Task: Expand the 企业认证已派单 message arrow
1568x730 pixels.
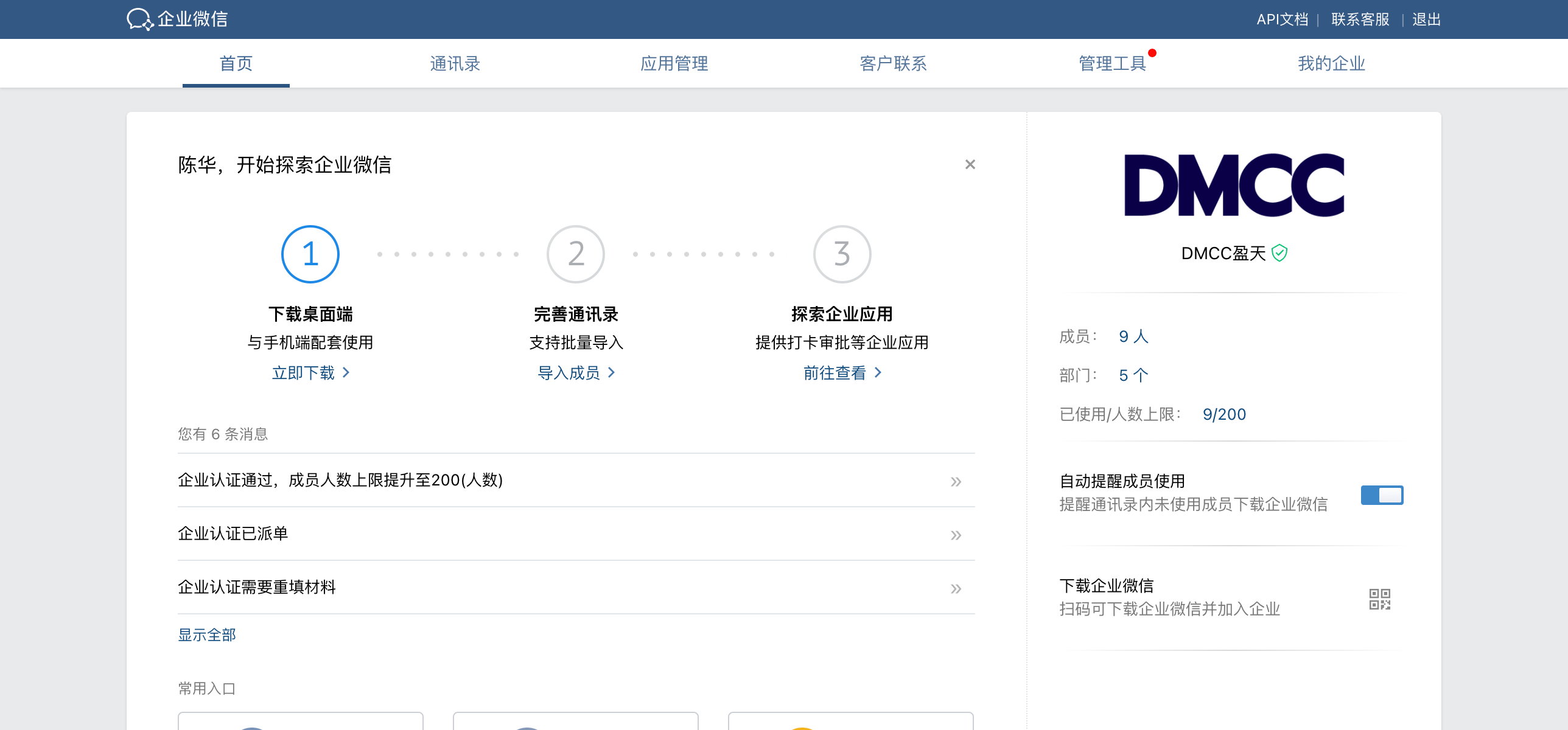Action: point(956,535)
